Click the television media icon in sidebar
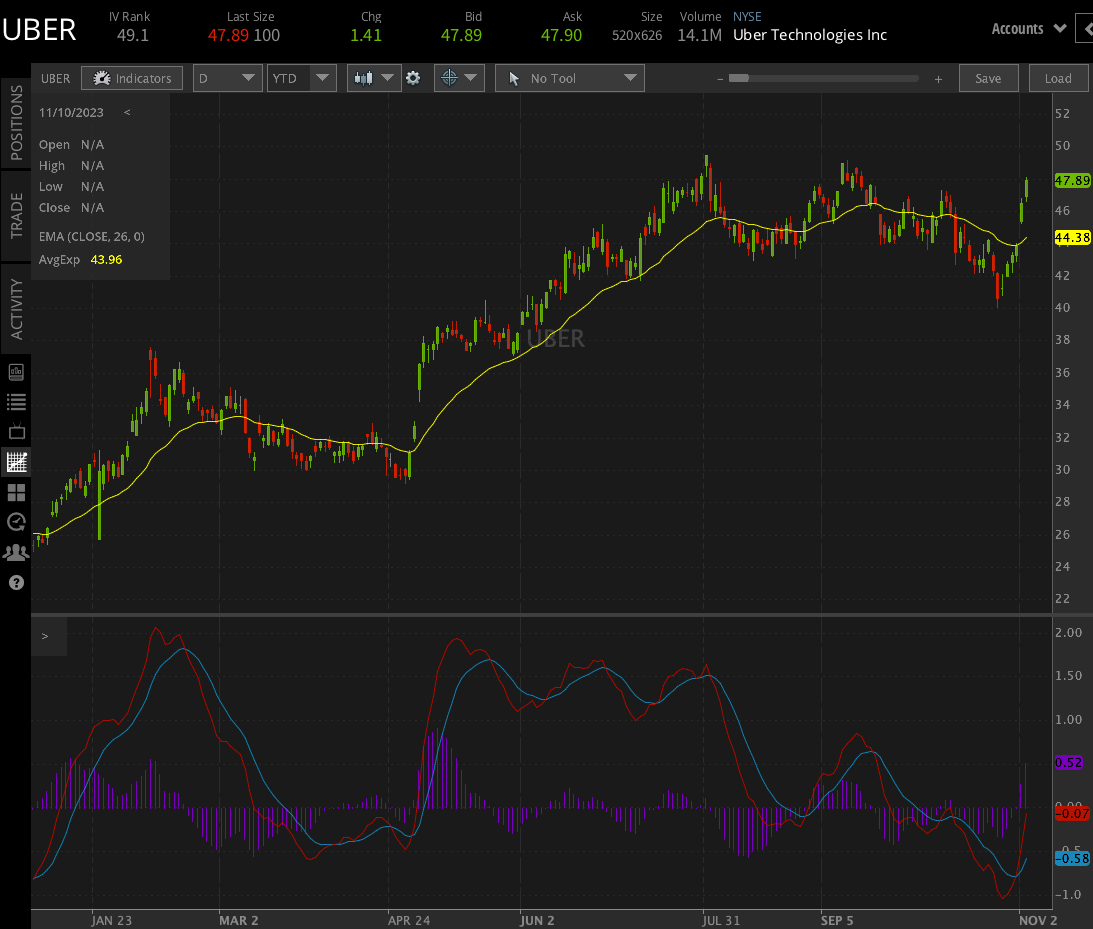Image resolution: width=1093 pixels, height=929 pixels. coord(16,432)
